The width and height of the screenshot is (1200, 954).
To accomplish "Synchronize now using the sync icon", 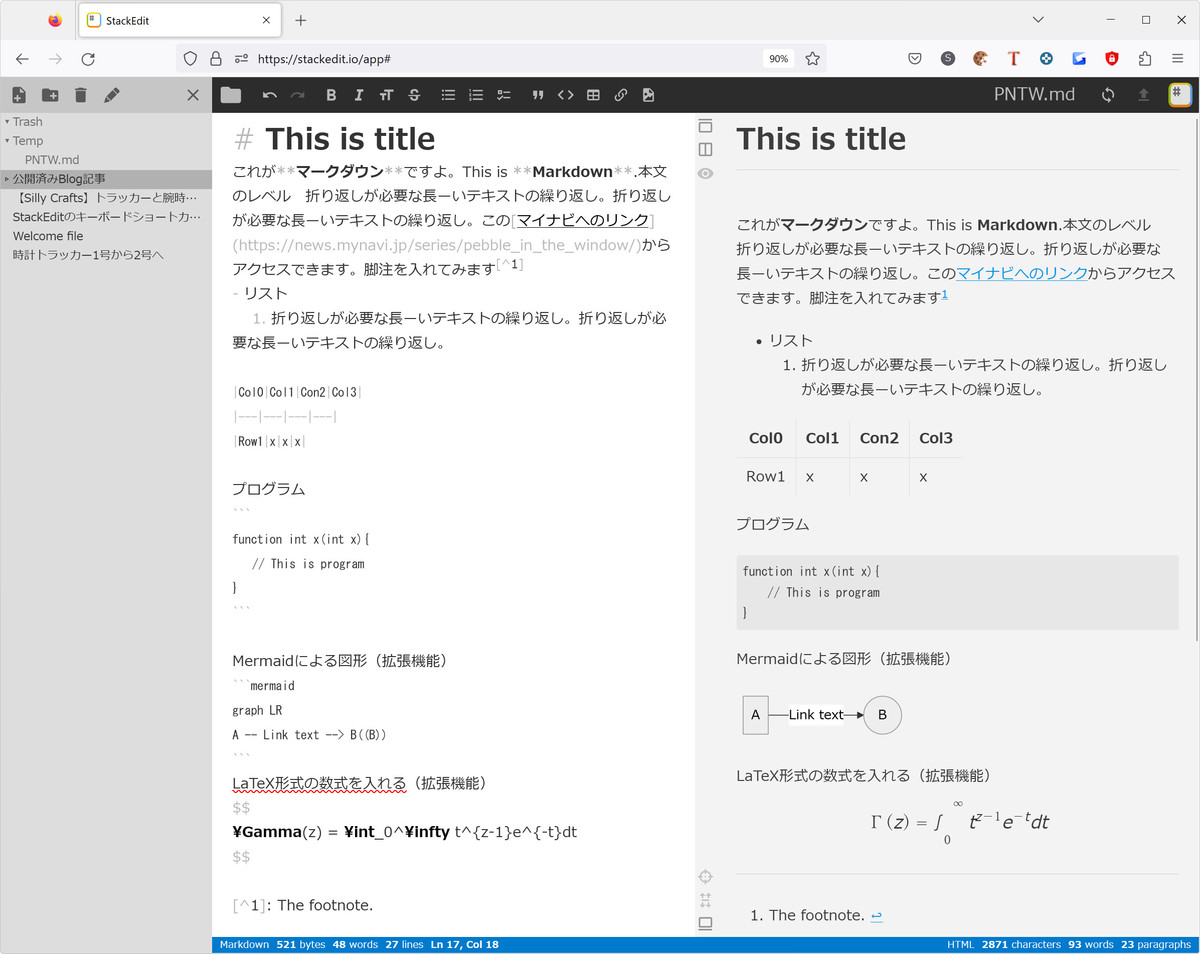I will [x=1108, y=95].
